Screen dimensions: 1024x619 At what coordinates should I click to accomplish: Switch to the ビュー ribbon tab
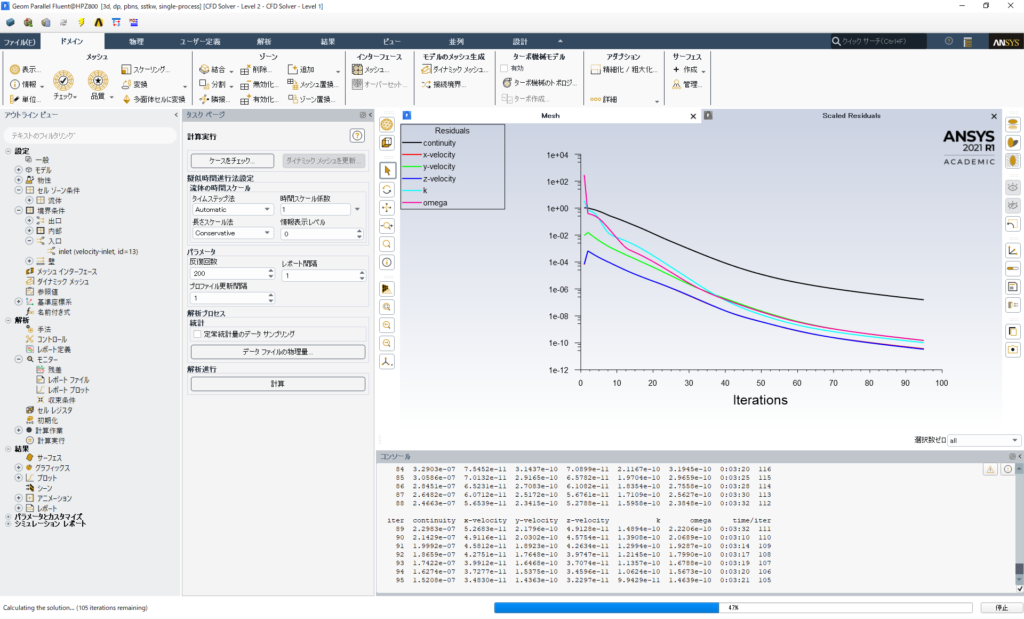click(x=391, y=41)
